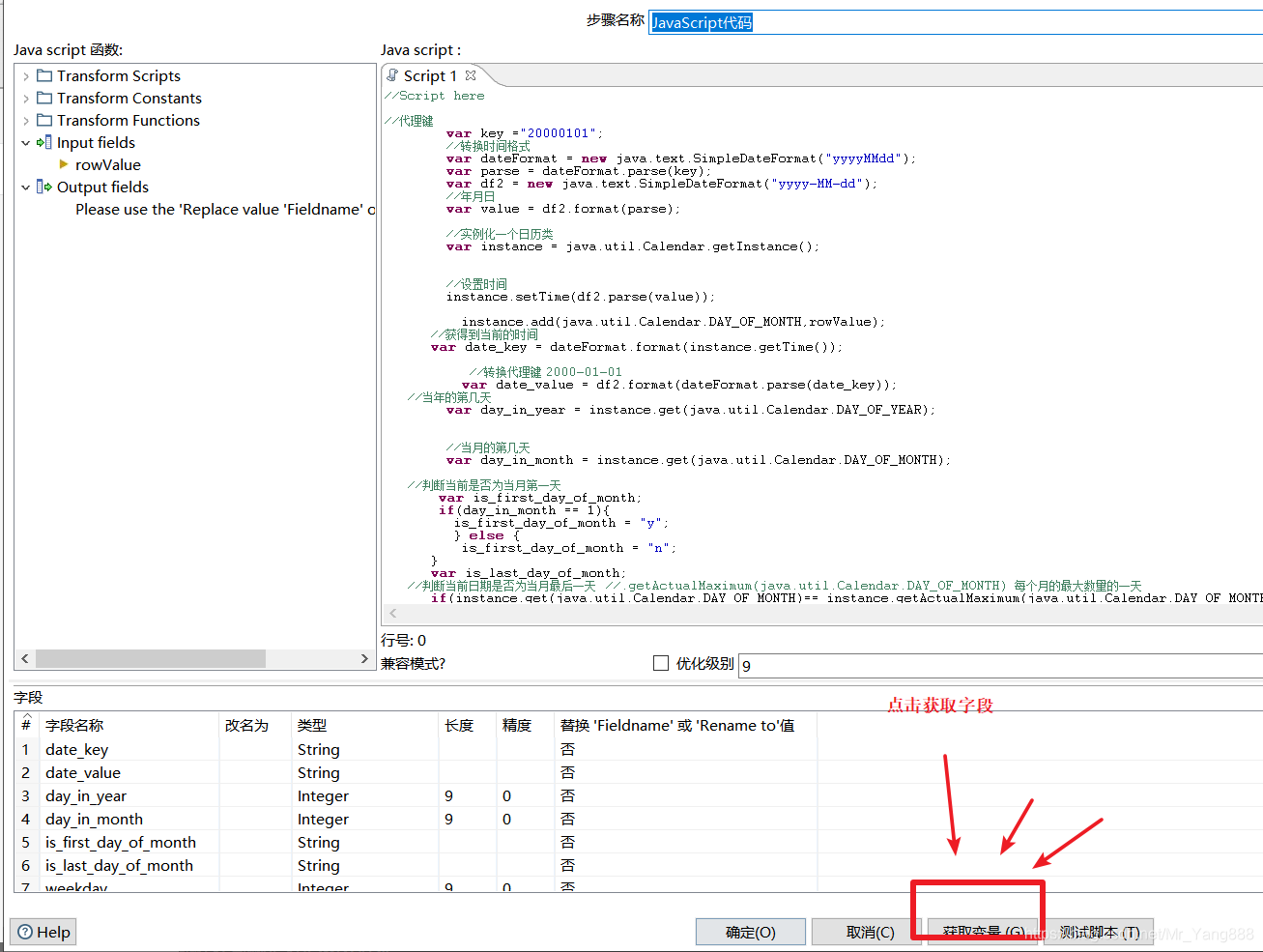Select 'Please use the Replace value' tree entry
The image size is (1263, 952).
tap(225, 209)
